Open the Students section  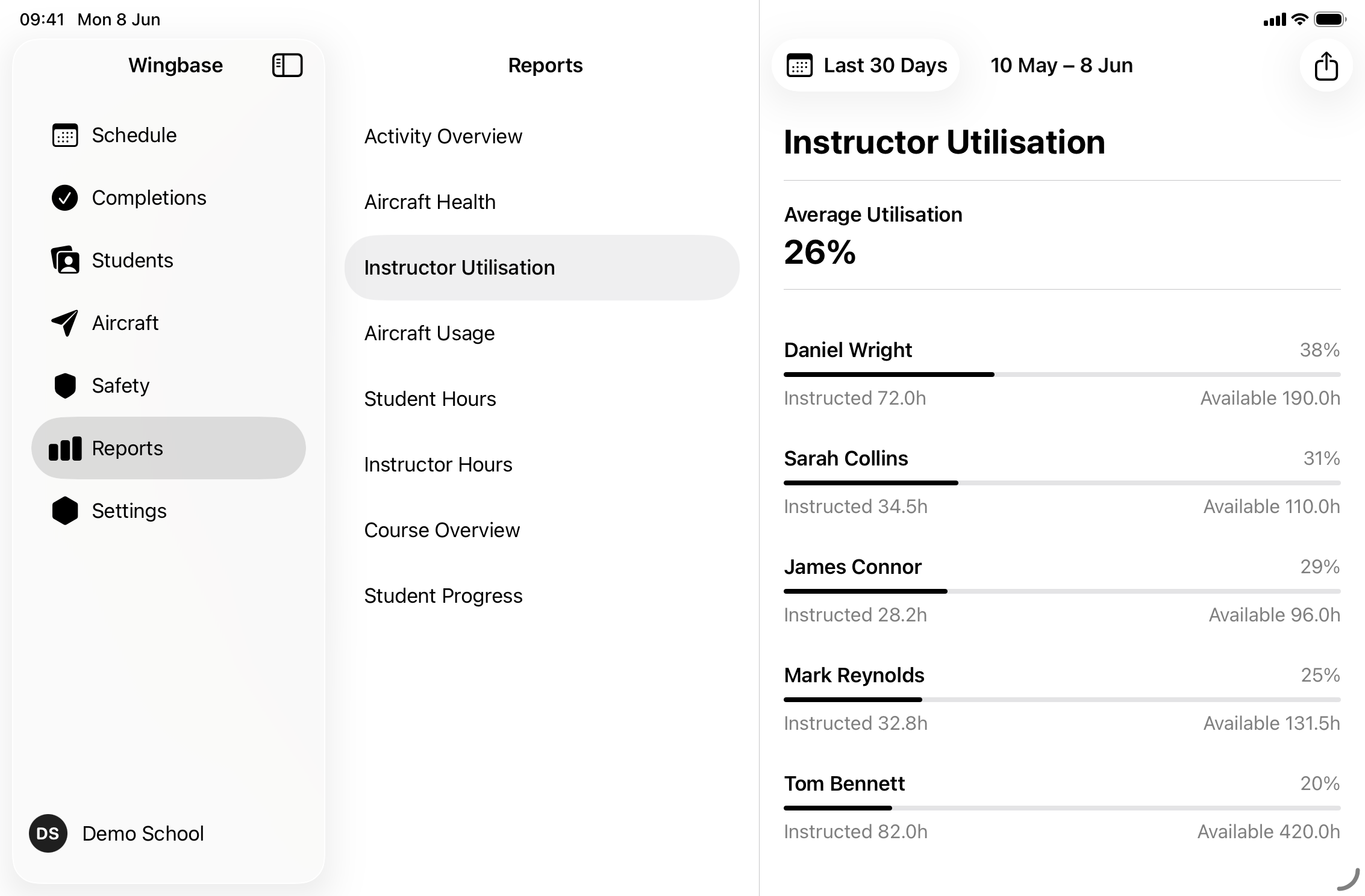point(169,260)
